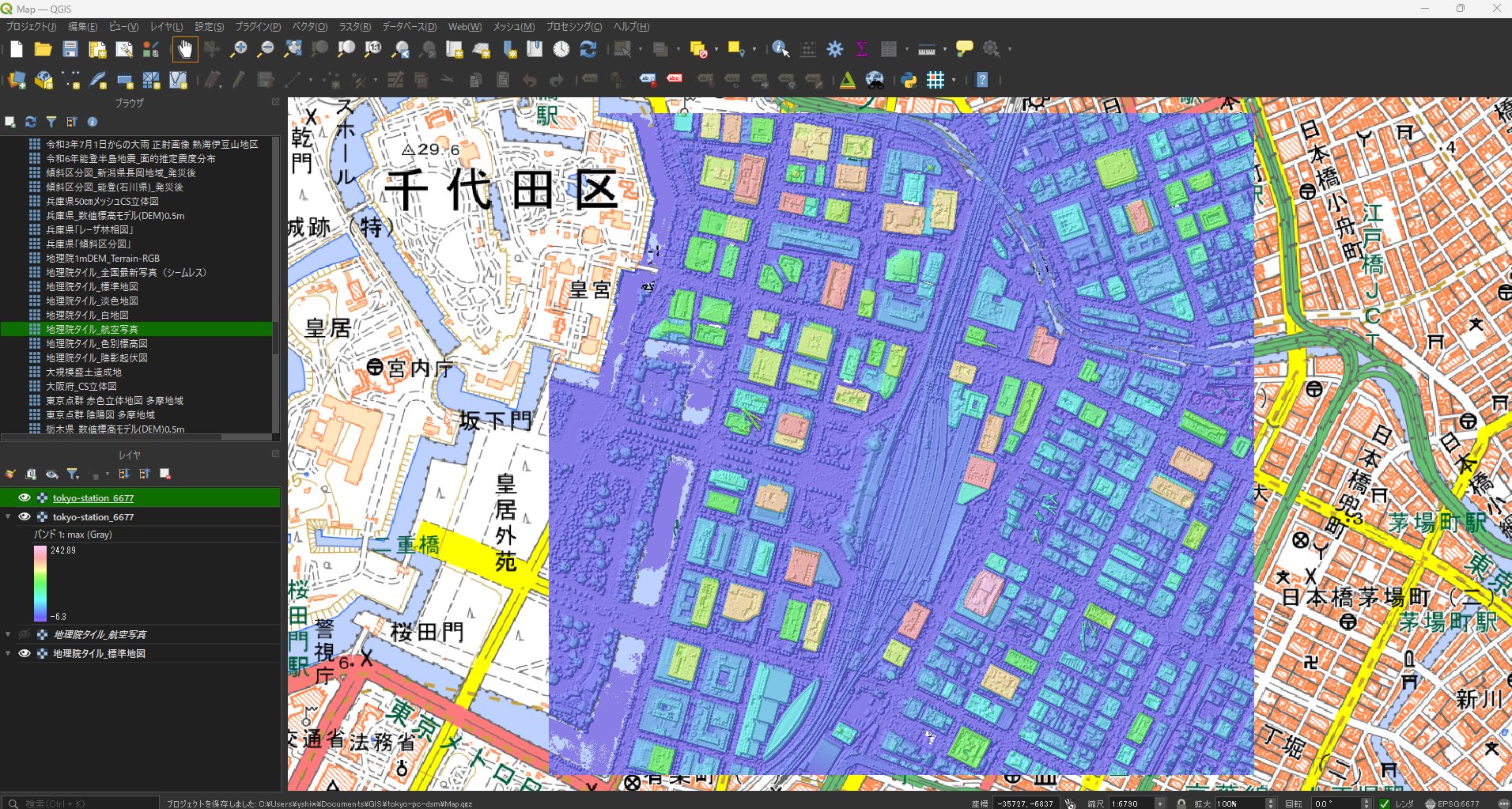This screenshot has width=1512, height=809.
Task: Open the Data Source Manager
Action: 17,80
